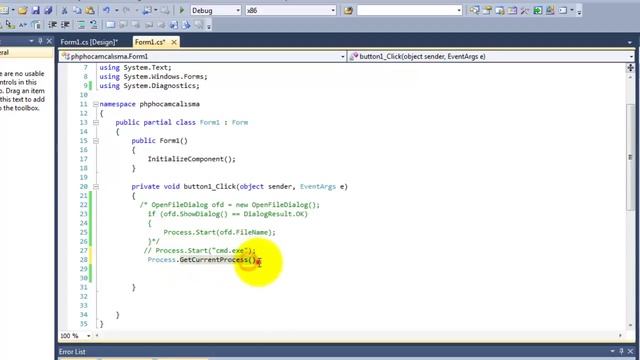Open the active documents list arrow
The image size is (640, 360).
coord(630,42)
